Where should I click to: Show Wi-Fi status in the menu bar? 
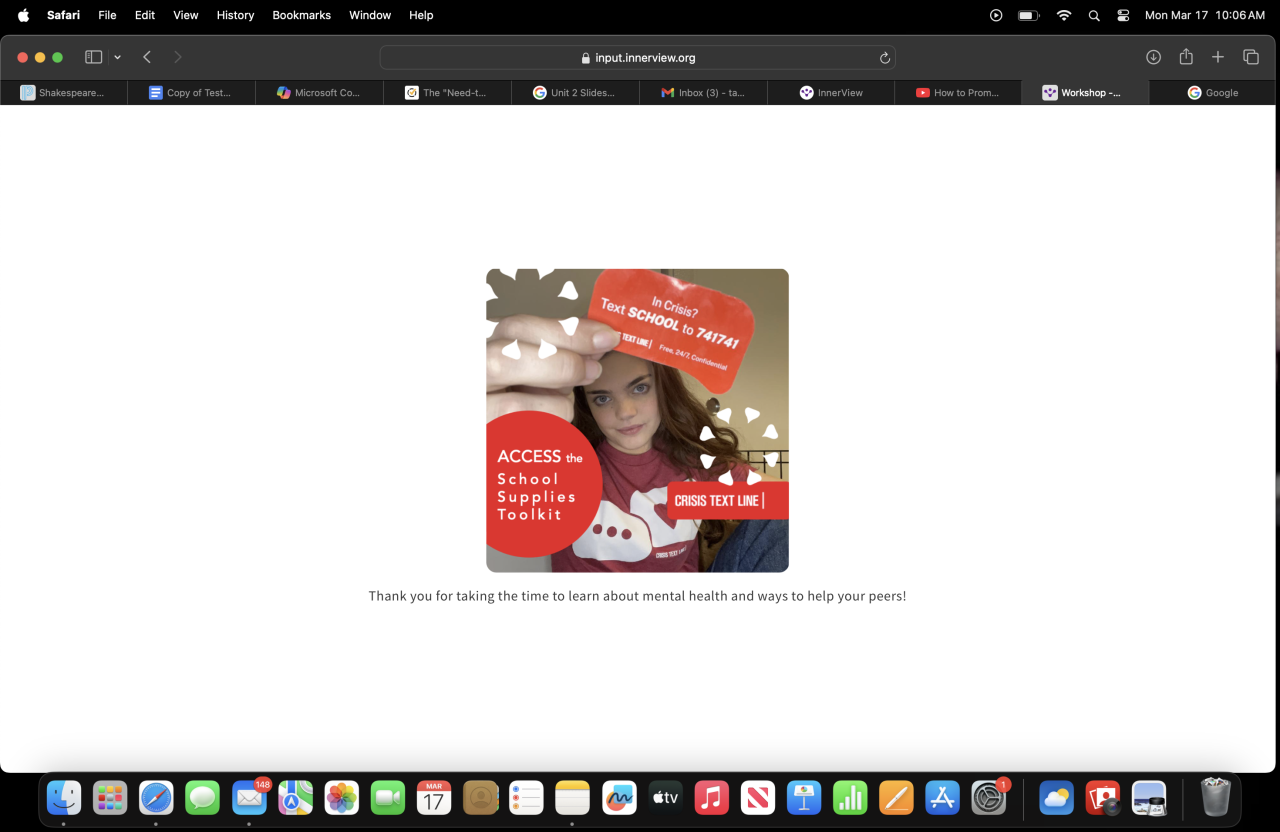(1064, 15)
